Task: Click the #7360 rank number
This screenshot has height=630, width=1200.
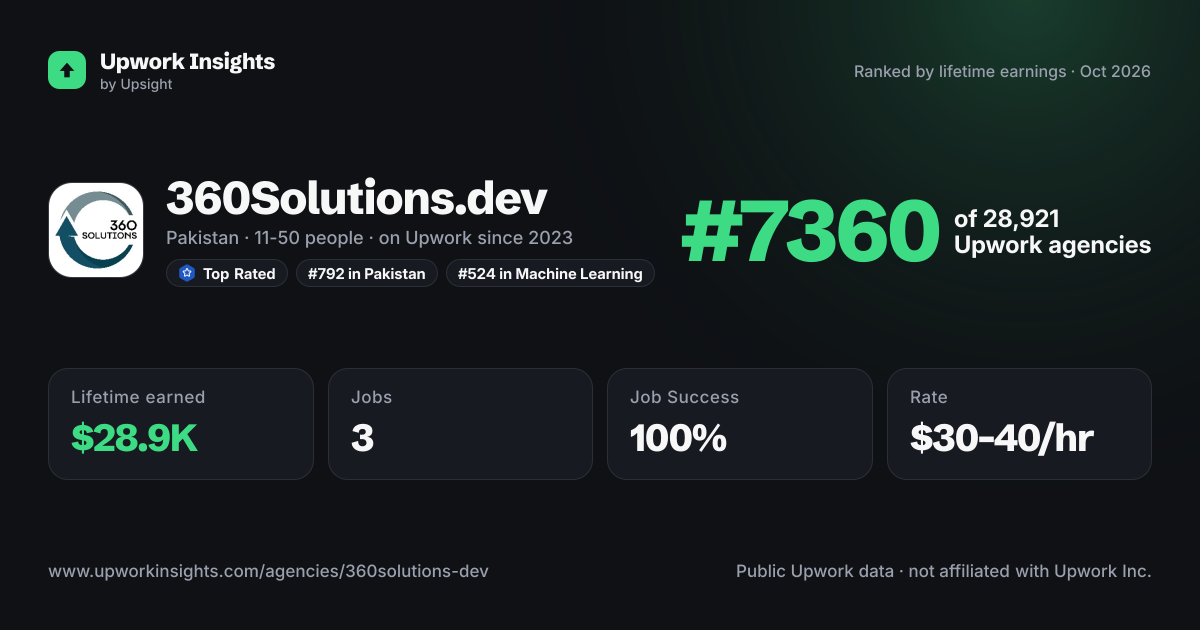Action: [810, 231]
